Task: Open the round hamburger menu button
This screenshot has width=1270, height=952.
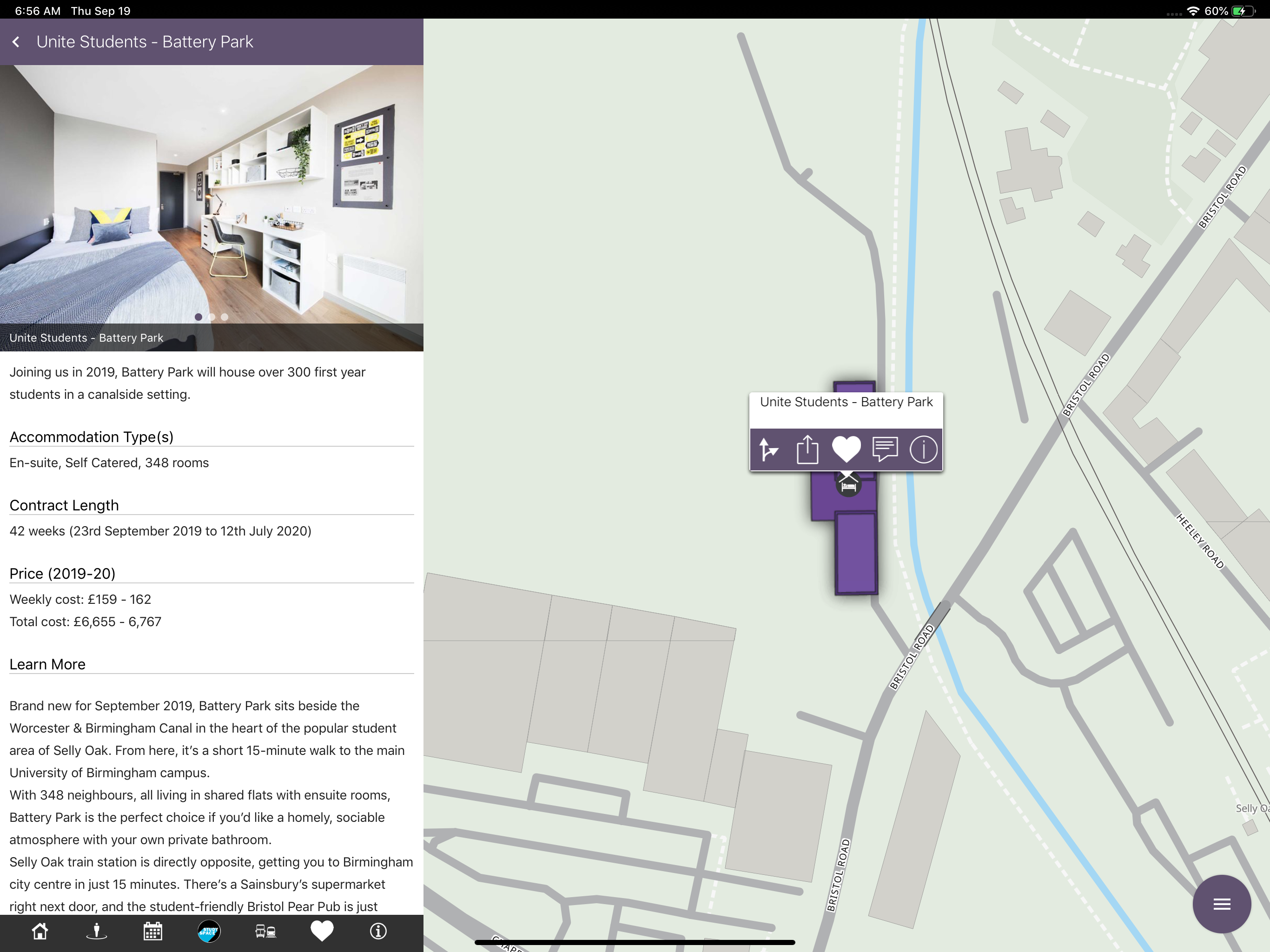Action: point(1221,904)
